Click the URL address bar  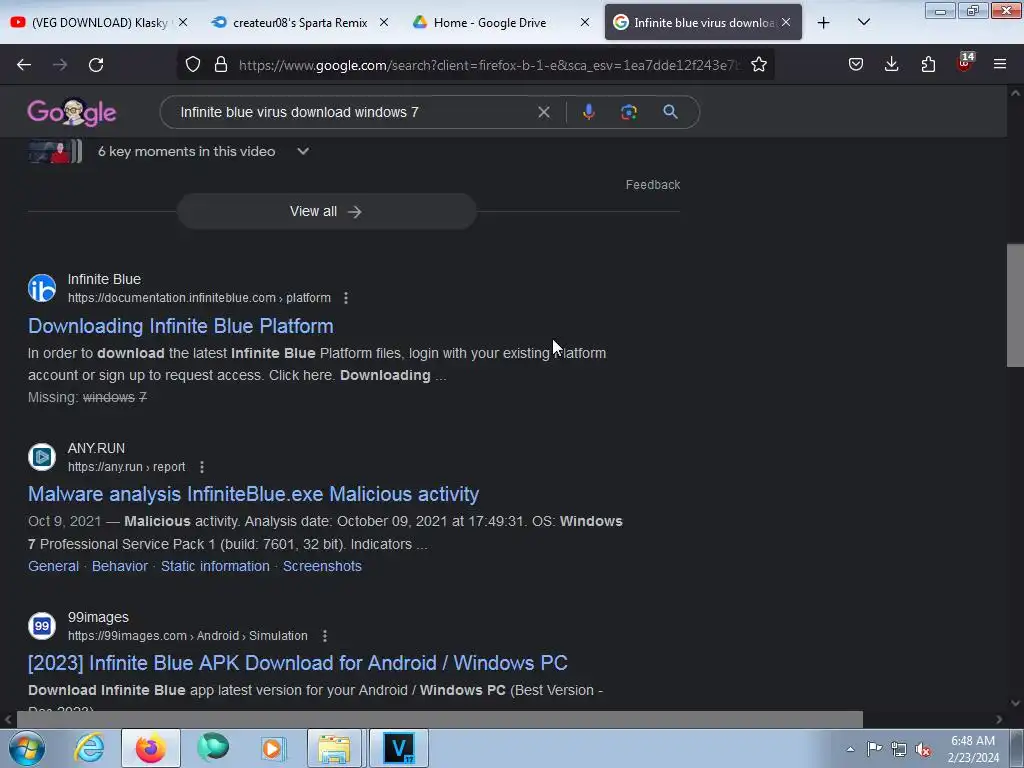click(490, 65)
